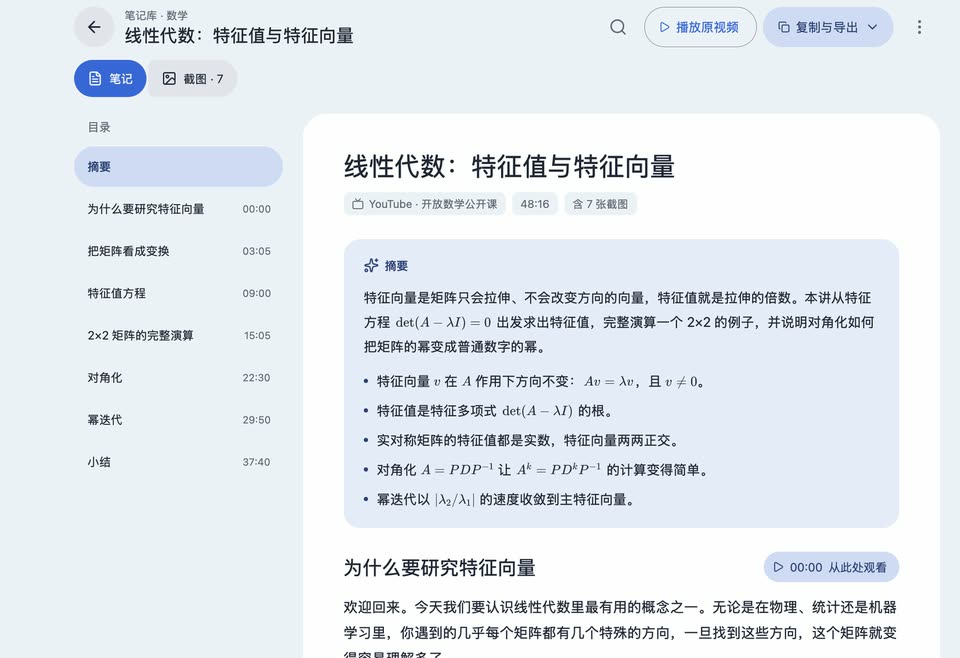The image size is (960, 658).
Task: Click timestamp 03:05 in the contents list
Action: (257, 251)
